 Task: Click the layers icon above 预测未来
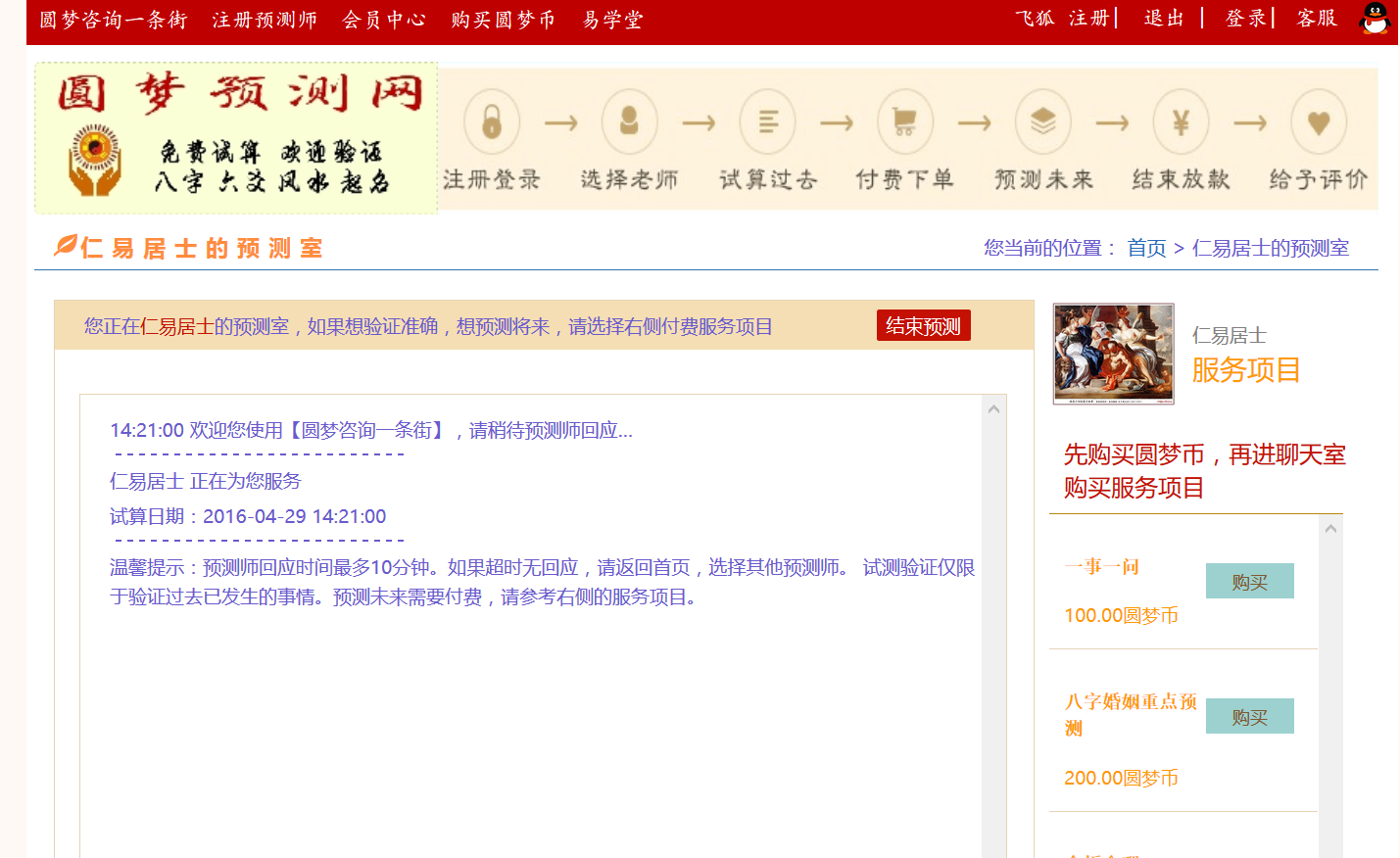[1043, 121]
